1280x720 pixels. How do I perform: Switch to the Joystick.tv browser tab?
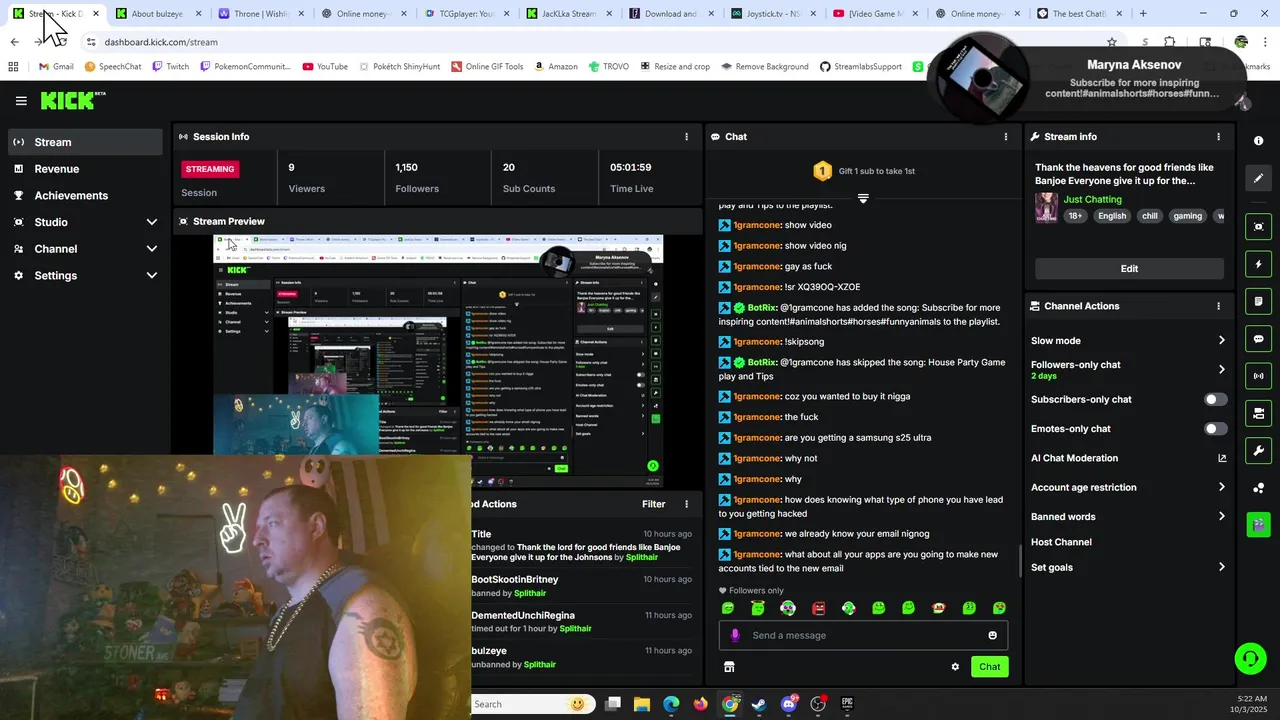[773, 14]
